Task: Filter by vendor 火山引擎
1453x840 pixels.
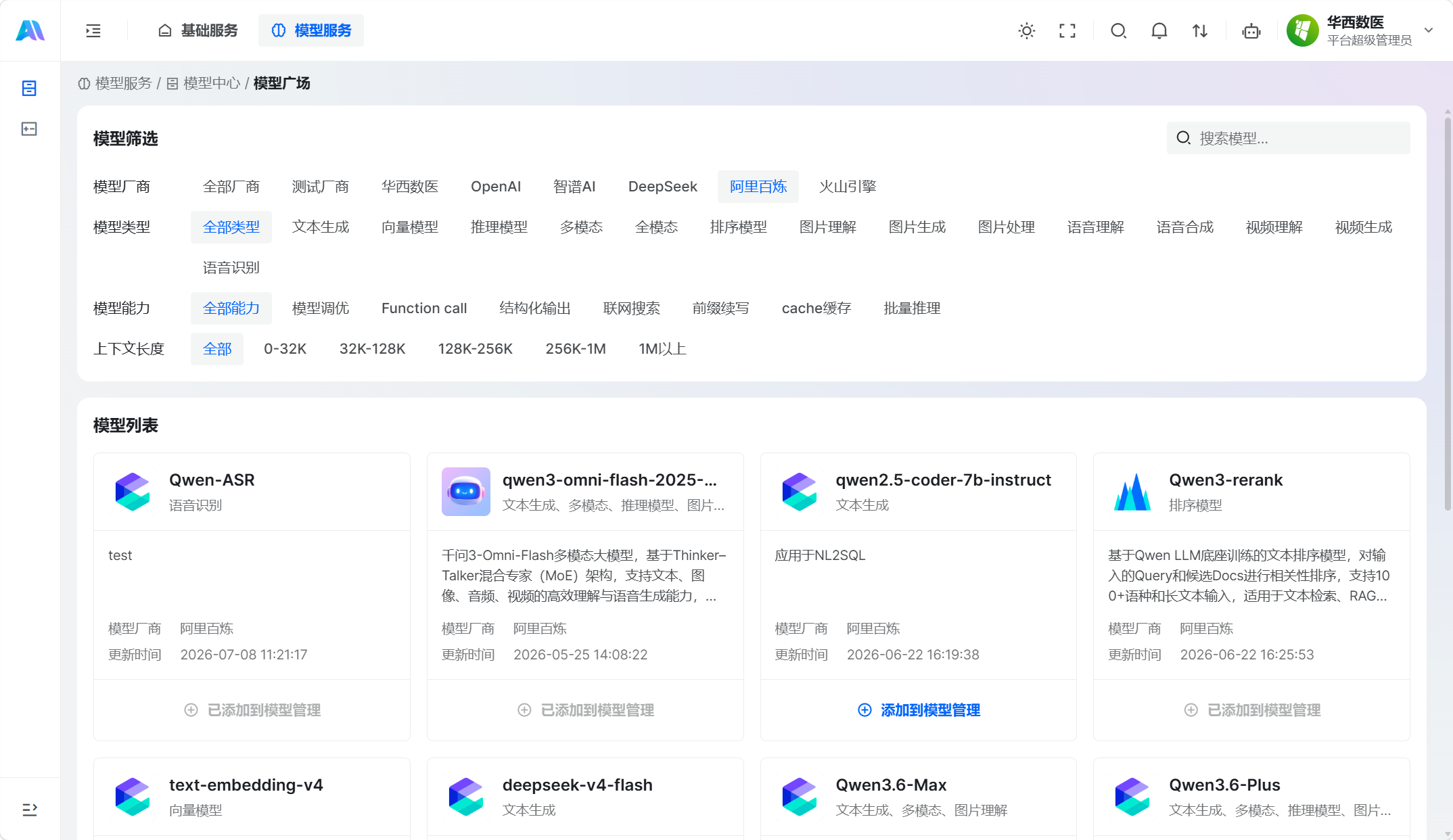Action: tap(848, 187)
